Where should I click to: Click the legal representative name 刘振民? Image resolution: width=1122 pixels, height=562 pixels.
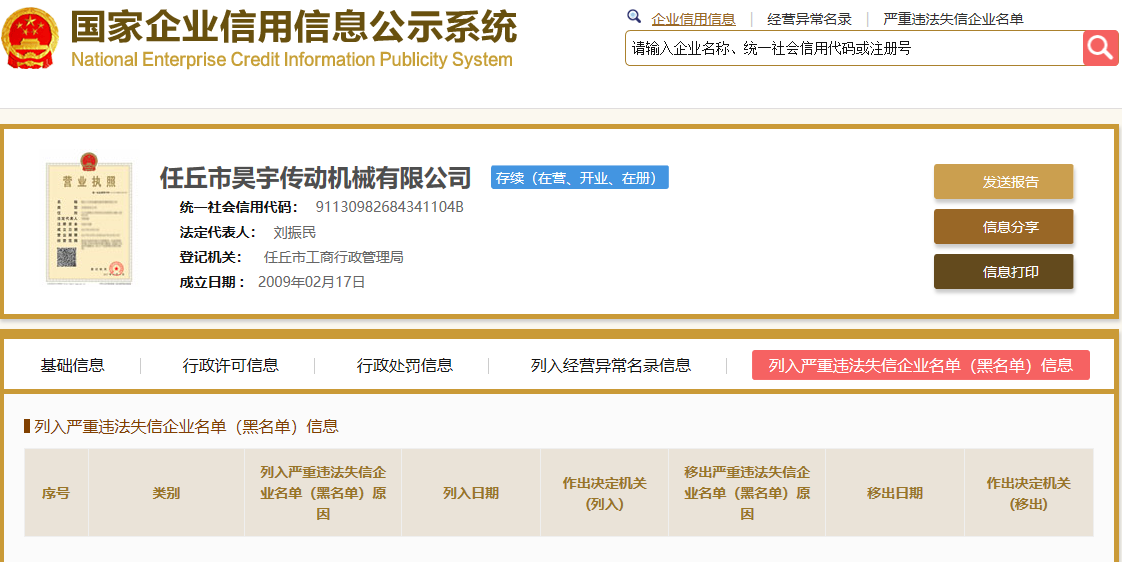click(x=294, y=232)
